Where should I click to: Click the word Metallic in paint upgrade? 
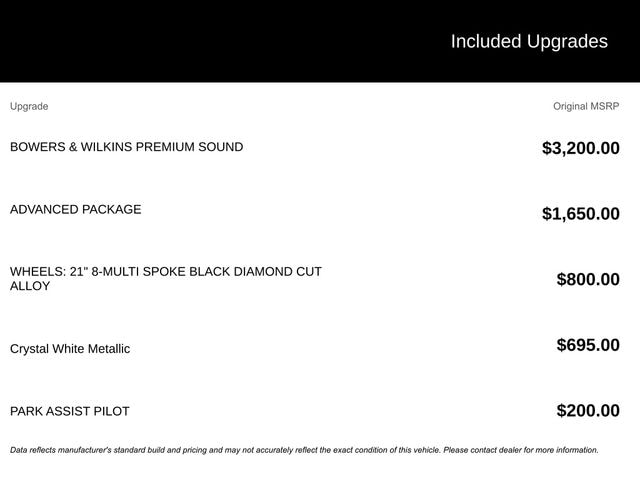tap(107, 349)
